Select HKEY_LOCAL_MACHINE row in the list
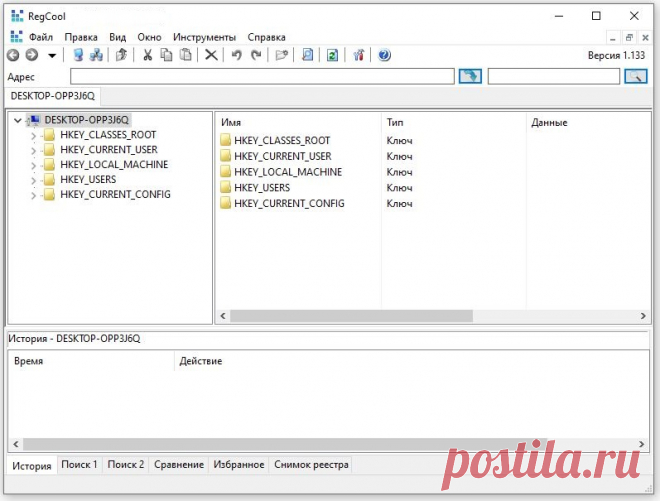Image resolution: width=660 pixels, height=501 pixels. click(x=288, y=172)
